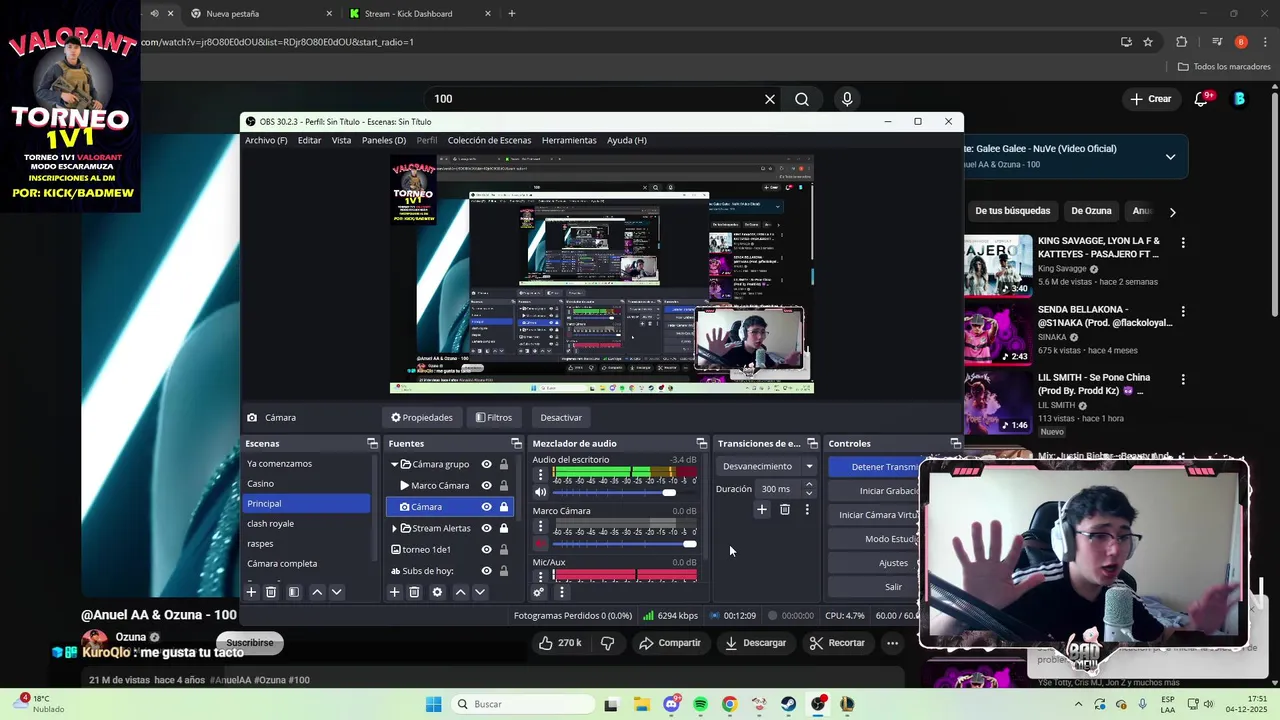Remove selected source with trash icon in Fuentes
The image size is (1280, 720).
414,592
